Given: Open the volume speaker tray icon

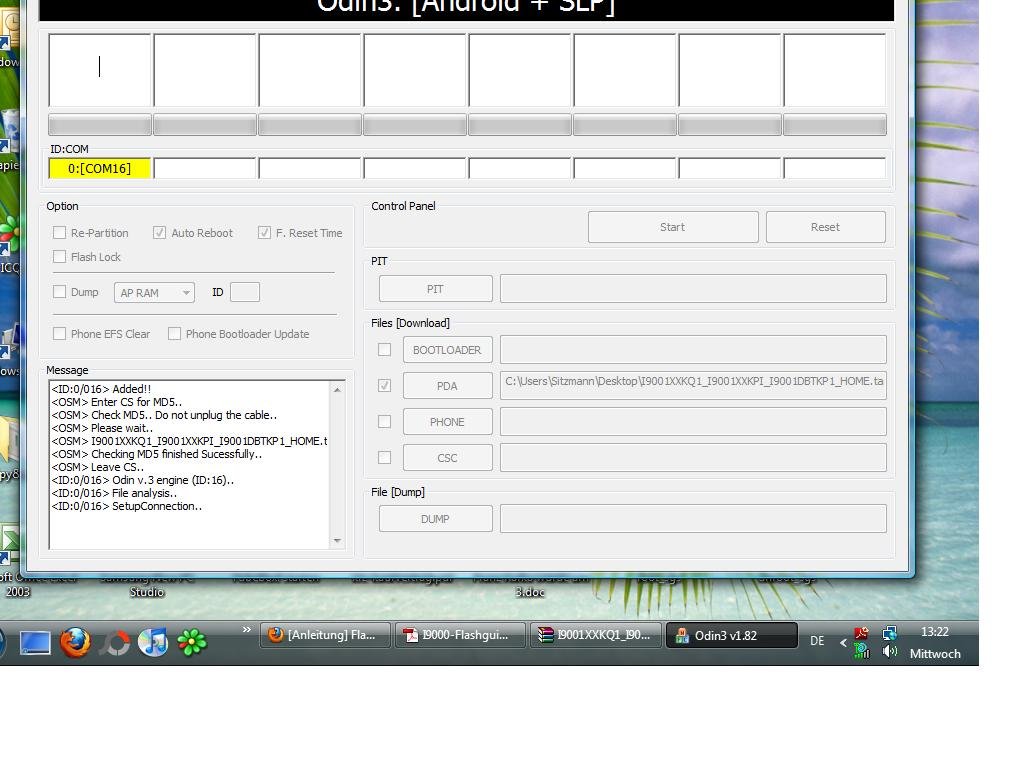Looking at the screenshot, I should (x=889, y=651).
